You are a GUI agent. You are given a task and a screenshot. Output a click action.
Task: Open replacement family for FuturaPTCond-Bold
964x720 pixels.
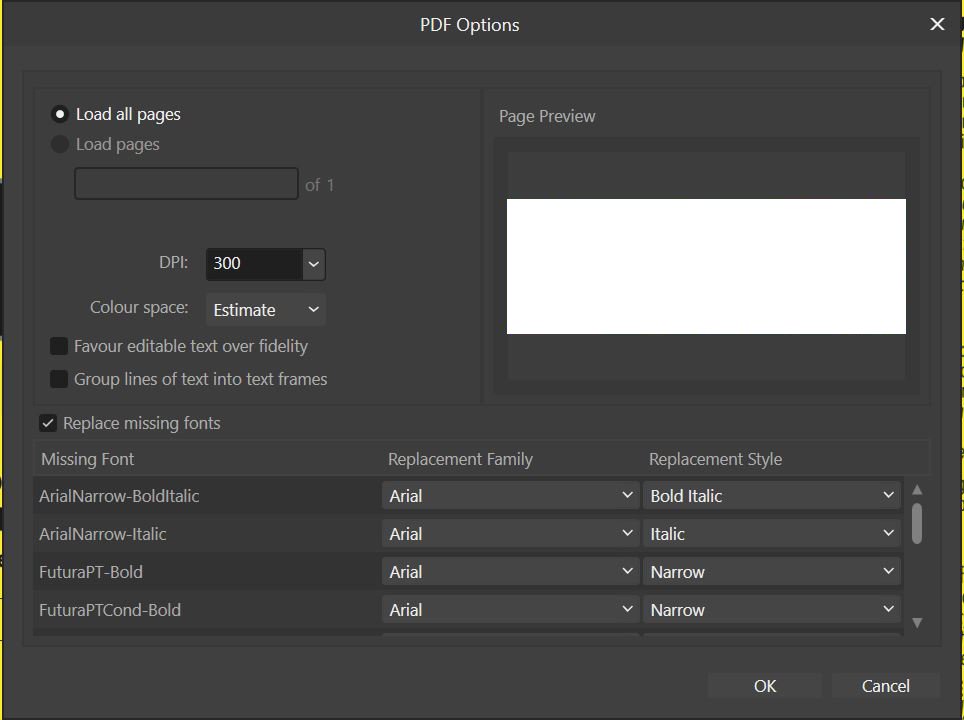coord(510,610)
